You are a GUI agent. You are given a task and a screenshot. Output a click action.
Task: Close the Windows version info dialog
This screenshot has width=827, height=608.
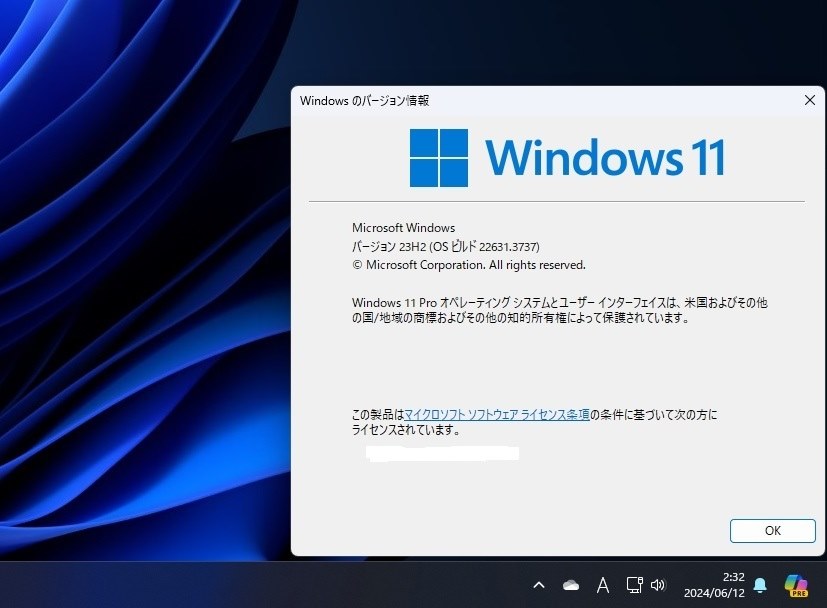pos(810,100)
